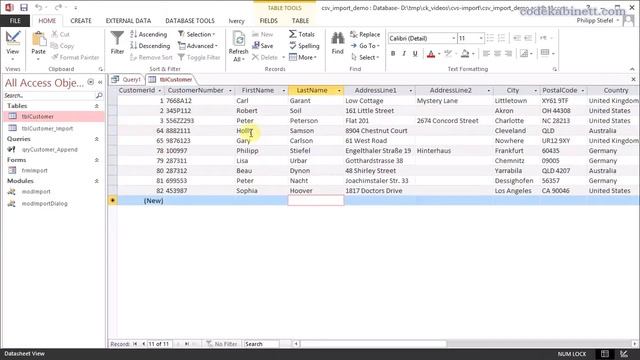The height and width of the screenshot is (360, 640).
Task: Toggle Filter in Sort & Filter group
Action: (x=199, y=57)
